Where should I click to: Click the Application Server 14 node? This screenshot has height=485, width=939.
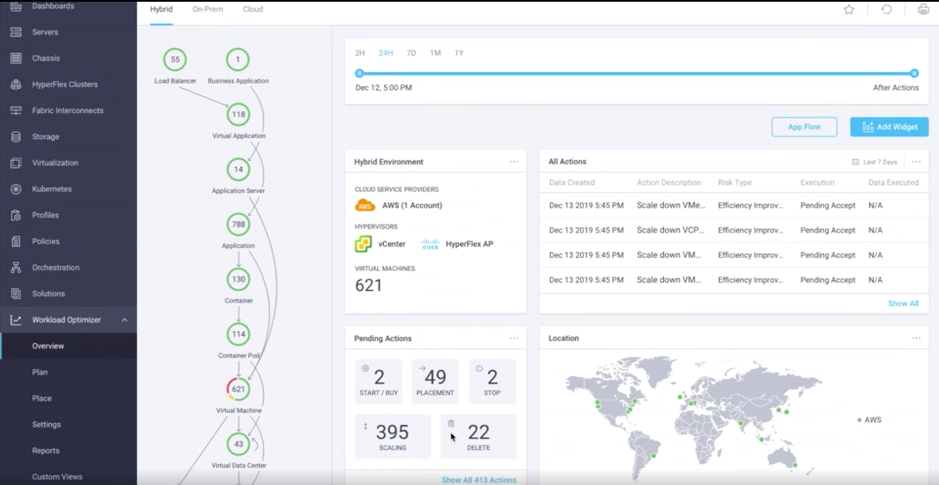tap(238, 169)
